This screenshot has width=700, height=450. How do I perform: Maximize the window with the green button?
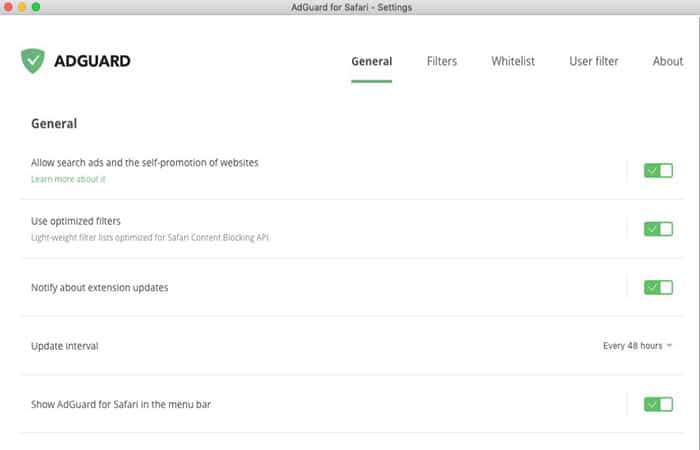tap(36, 7)
